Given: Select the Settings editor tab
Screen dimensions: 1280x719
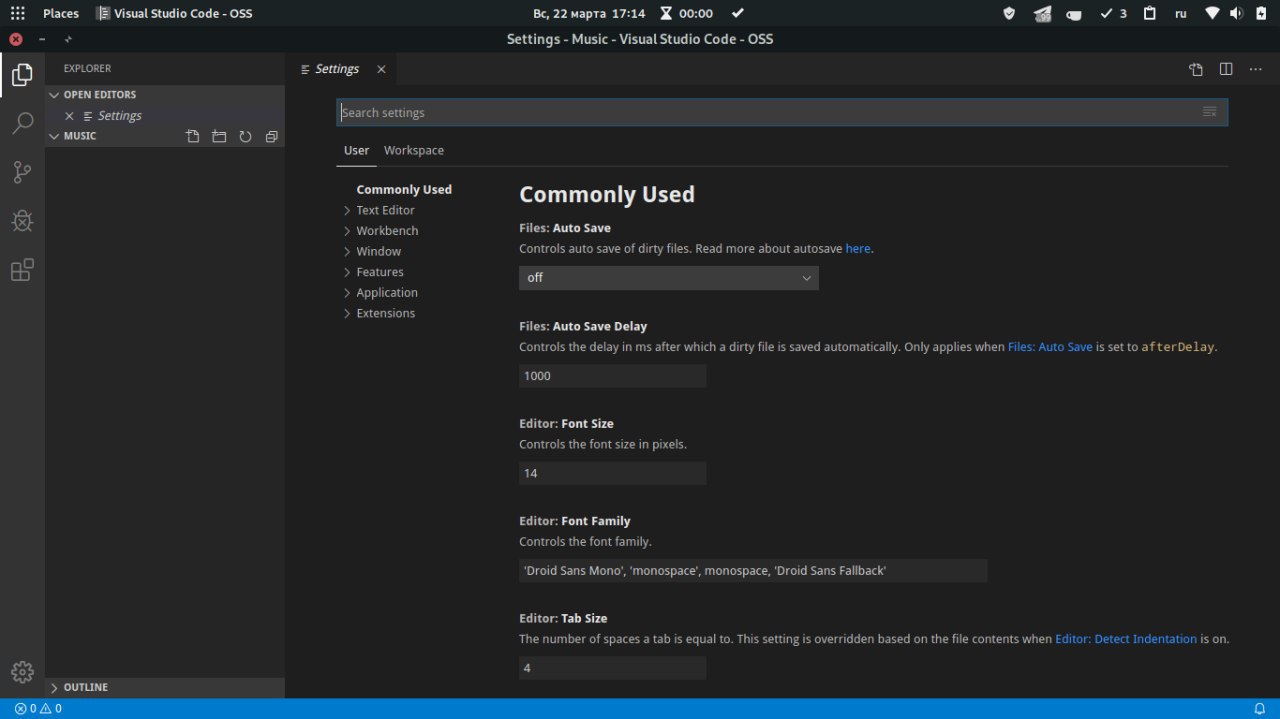Looking at the screenshot, I should point(336,69).
